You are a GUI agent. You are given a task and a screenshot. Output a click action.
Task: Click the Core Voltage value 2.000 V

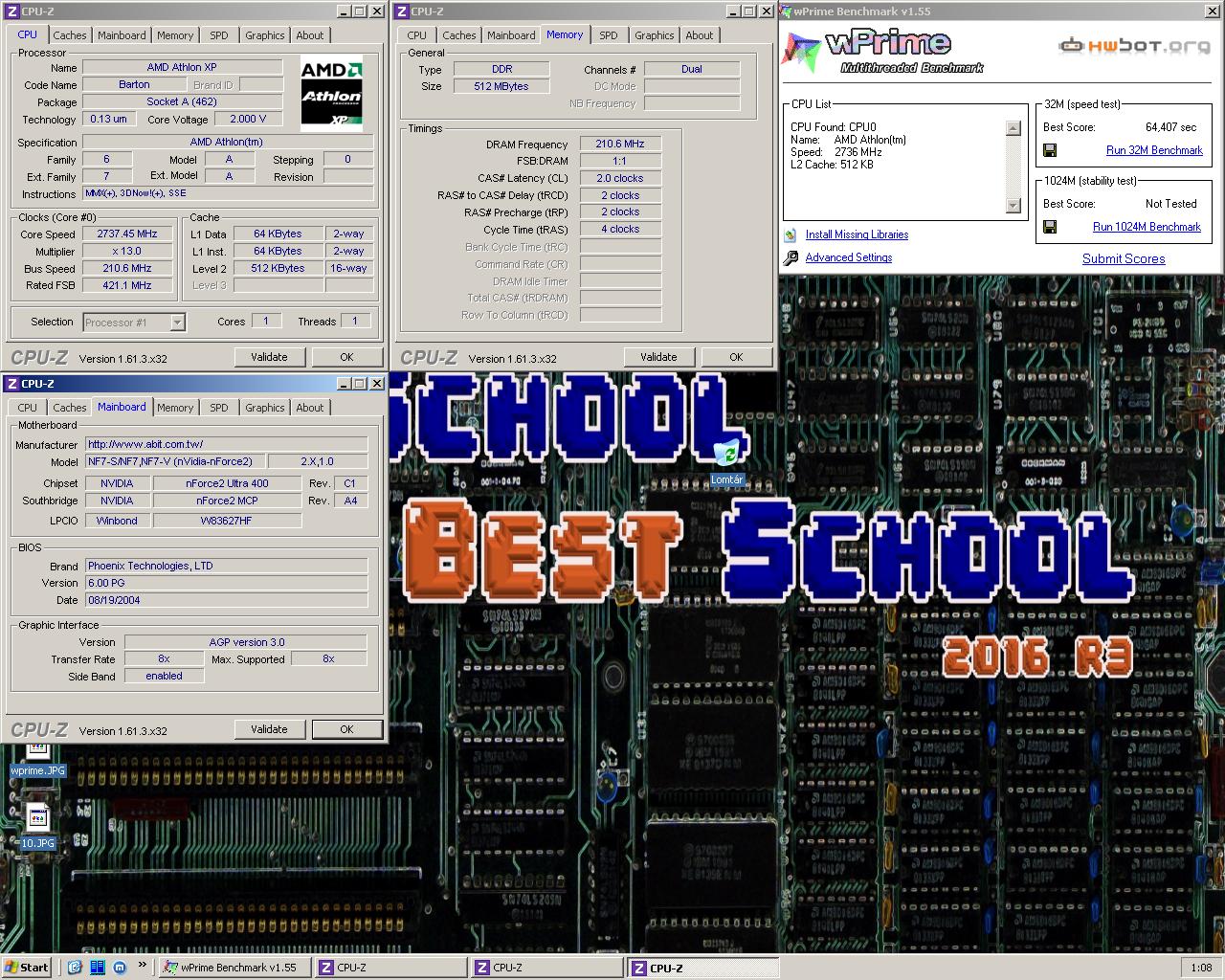(x=248, y=119)
